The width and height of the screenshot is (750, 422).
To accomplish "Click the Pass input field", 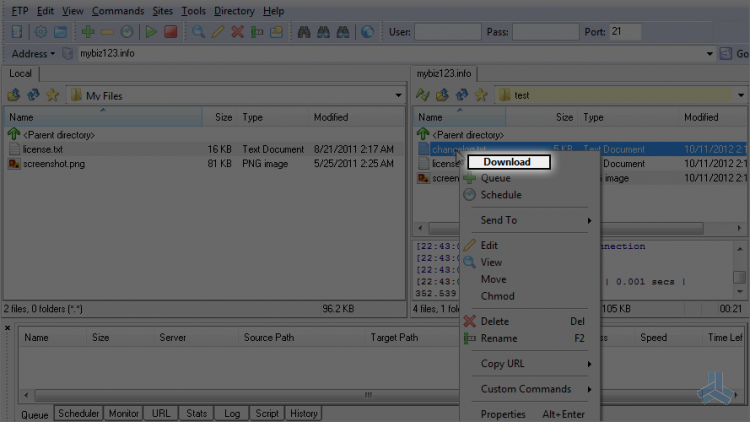I will [x=545, y=32].
